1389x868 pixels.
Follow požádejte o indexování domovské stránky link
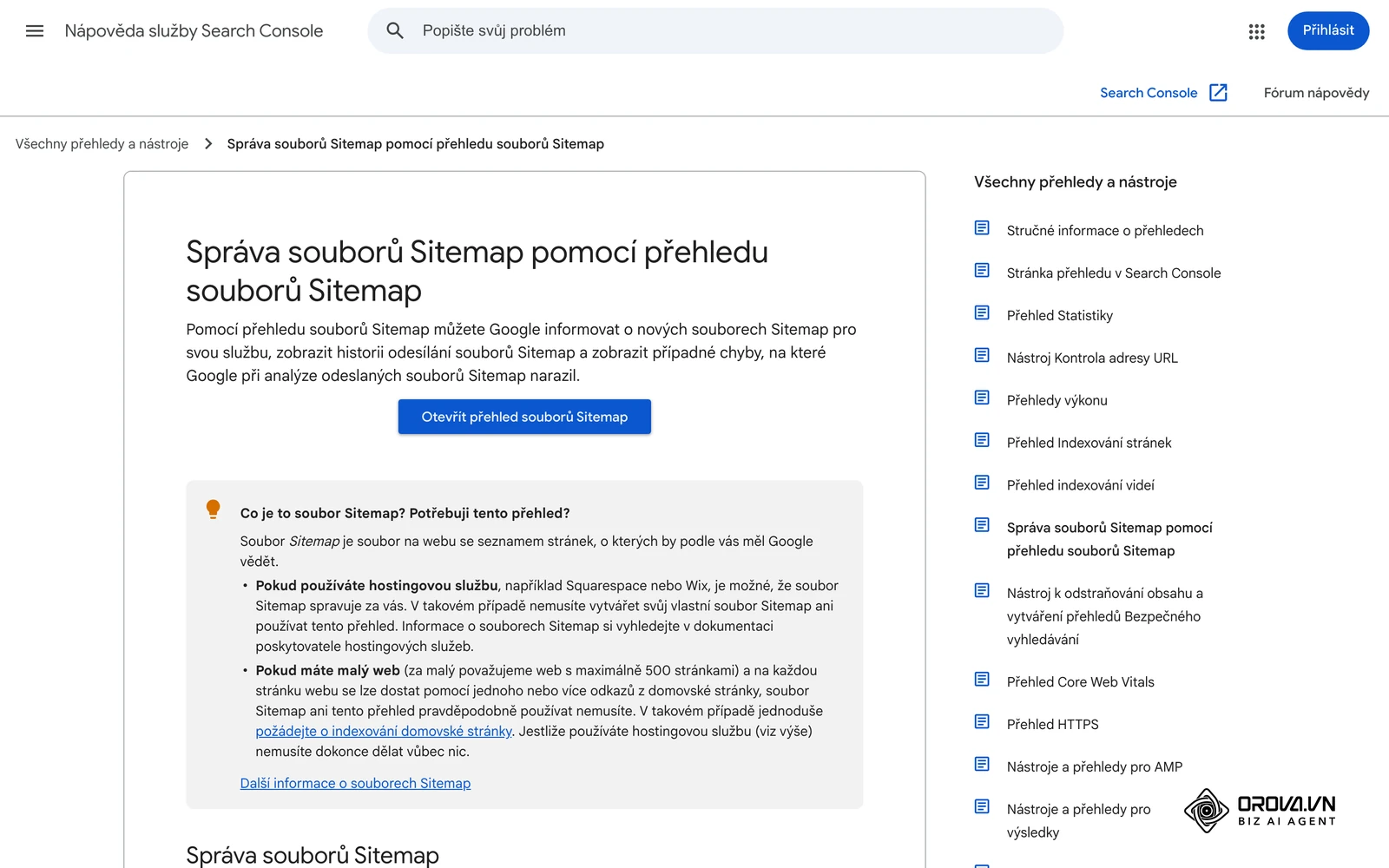(384, 732)
